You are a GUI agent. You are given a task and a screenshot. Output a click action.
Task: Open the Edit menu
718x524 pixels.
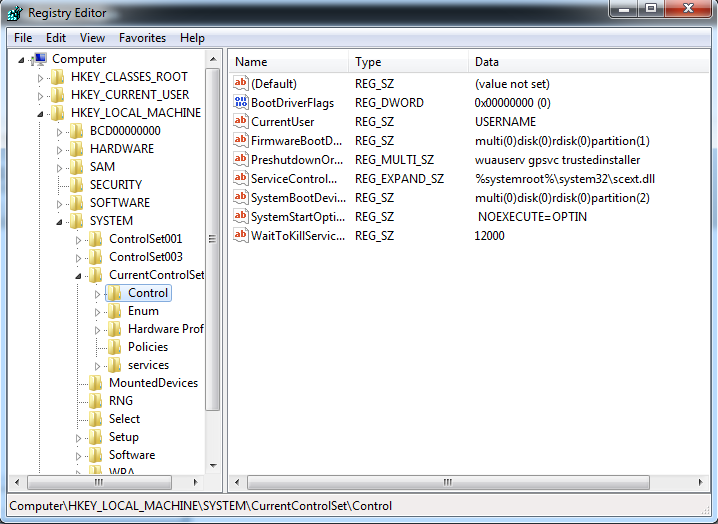click(x=56, y=38)
